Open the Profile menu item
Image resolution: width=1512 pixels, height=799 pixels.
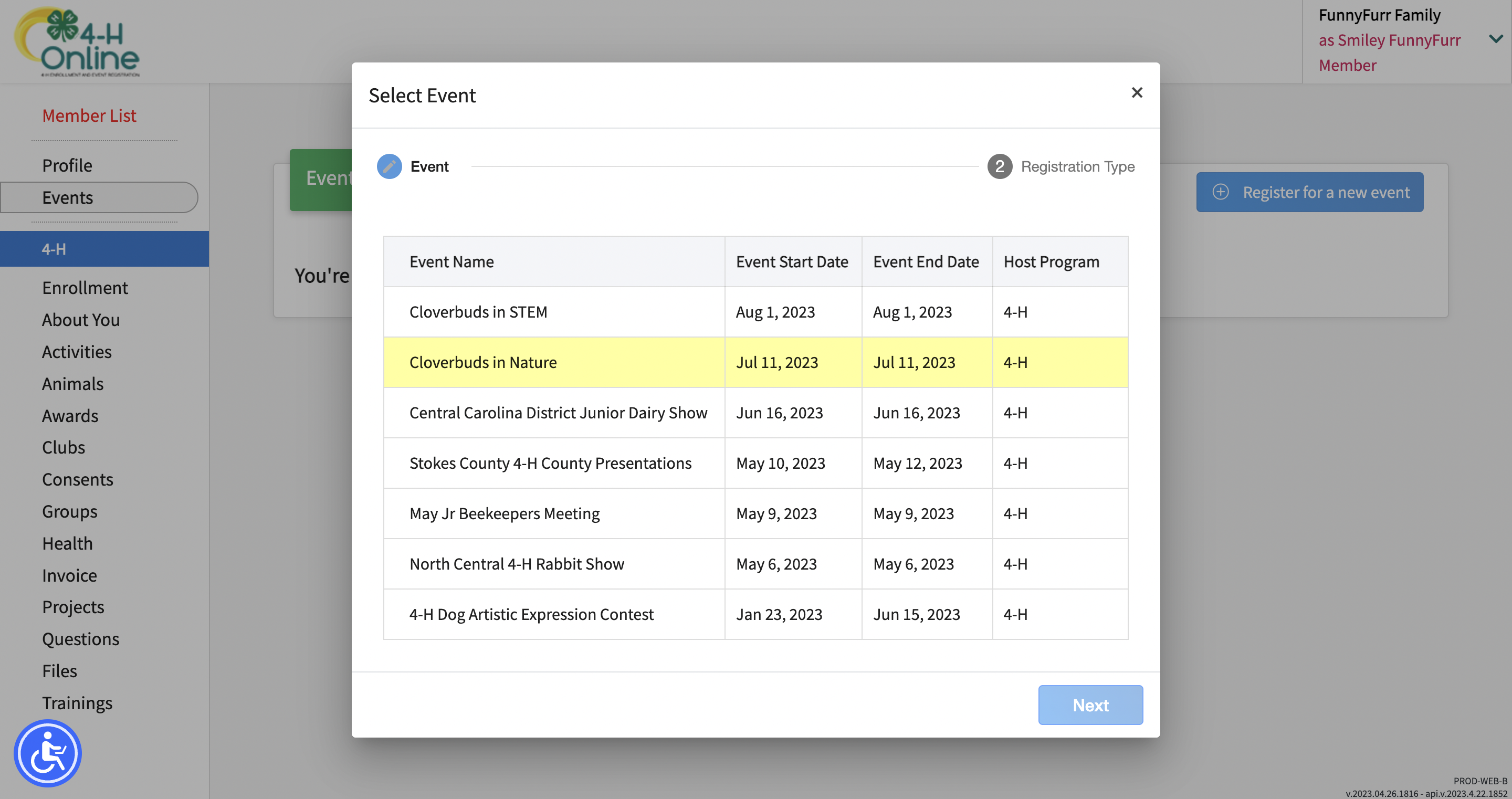tap(67, 165)
